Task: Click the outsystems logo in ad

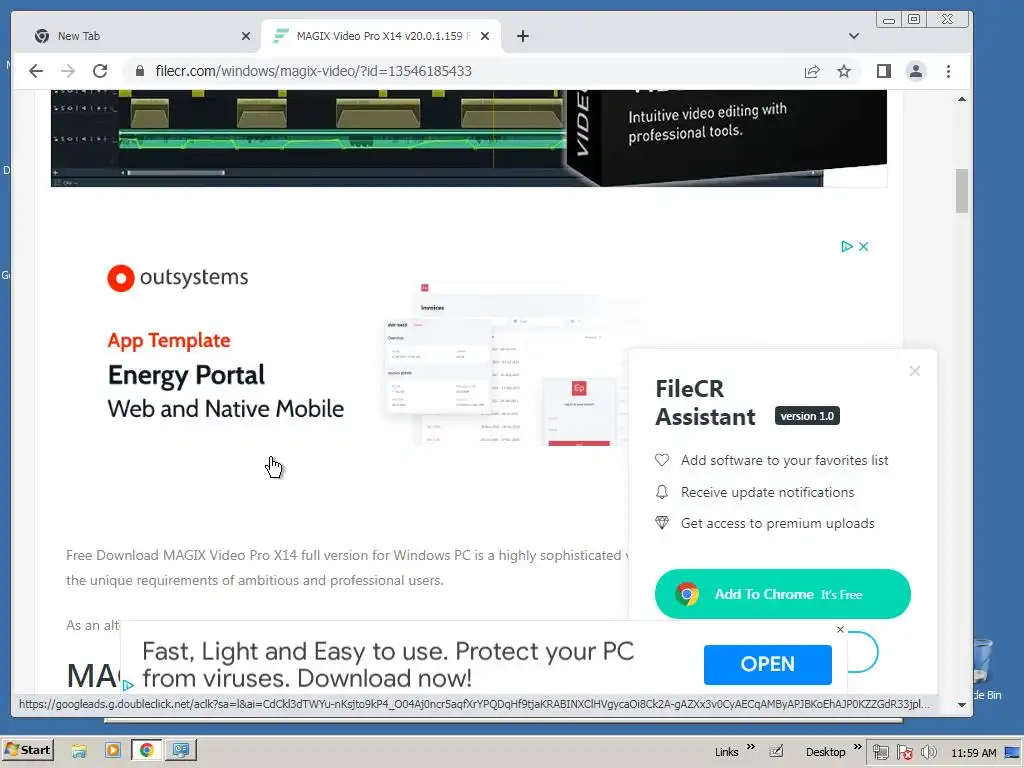Action: pos(178,278)
